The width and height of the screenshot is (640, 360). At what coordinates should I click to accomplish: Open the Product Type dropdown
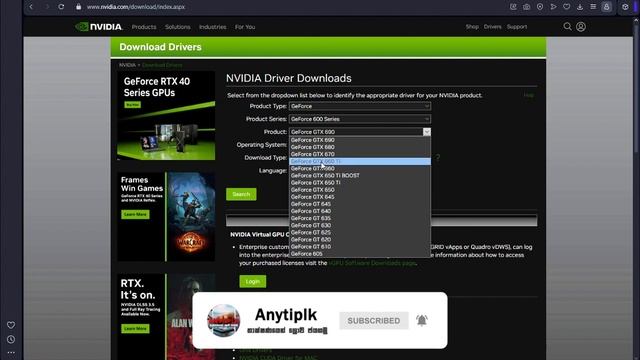coord(360,106)
